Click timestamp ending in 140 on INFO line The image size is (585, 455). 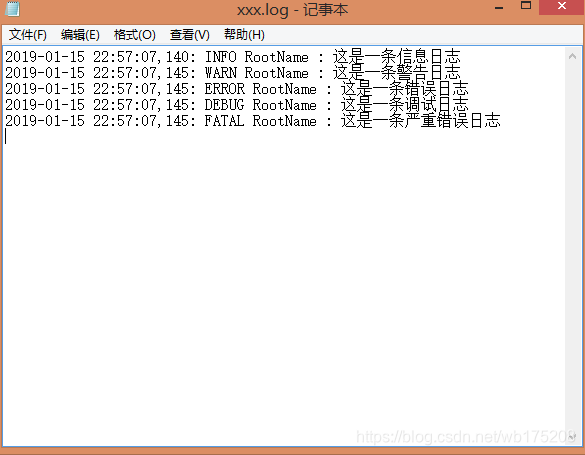pos(100,57)
